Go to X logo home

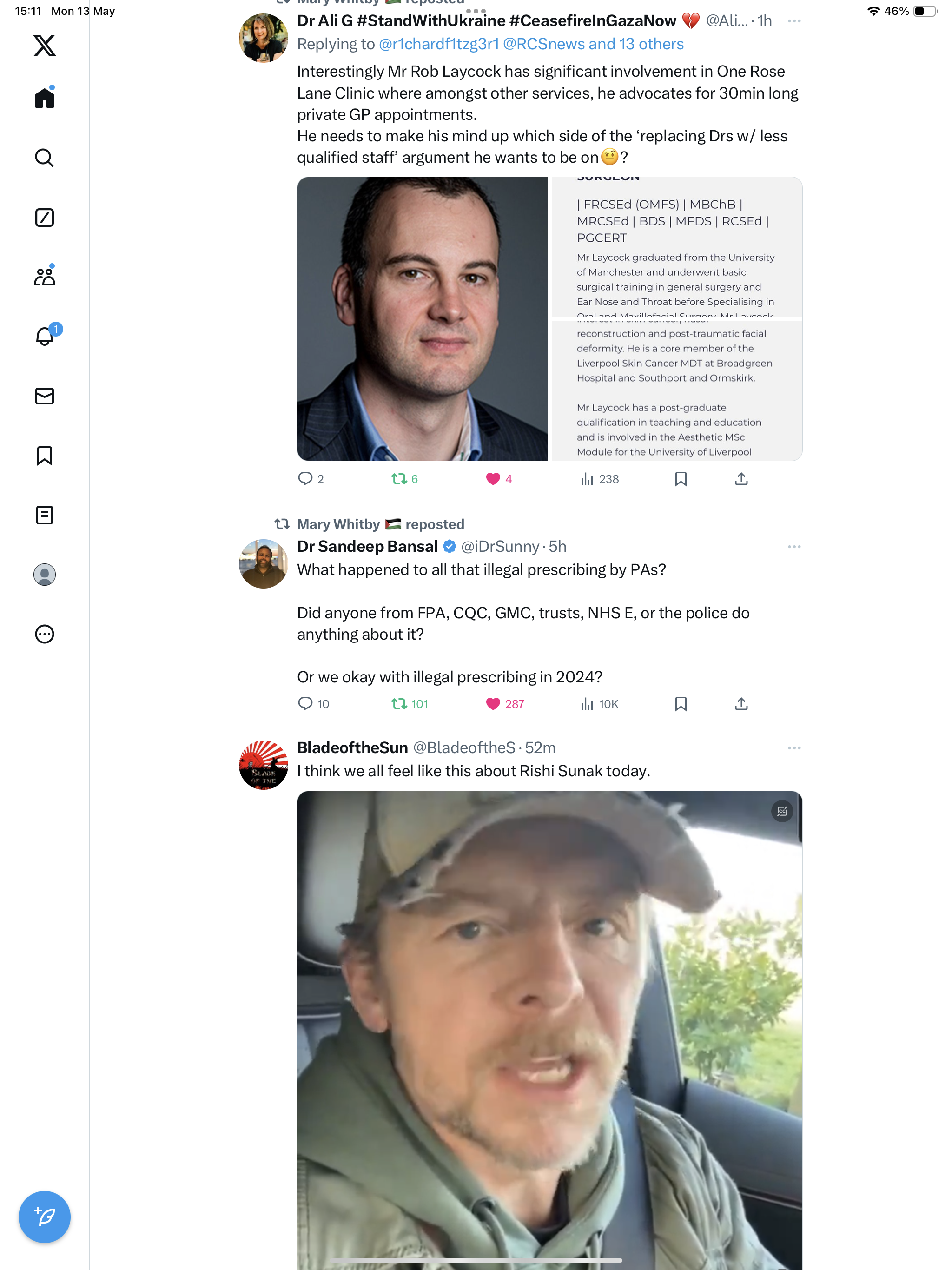(44, 45)
